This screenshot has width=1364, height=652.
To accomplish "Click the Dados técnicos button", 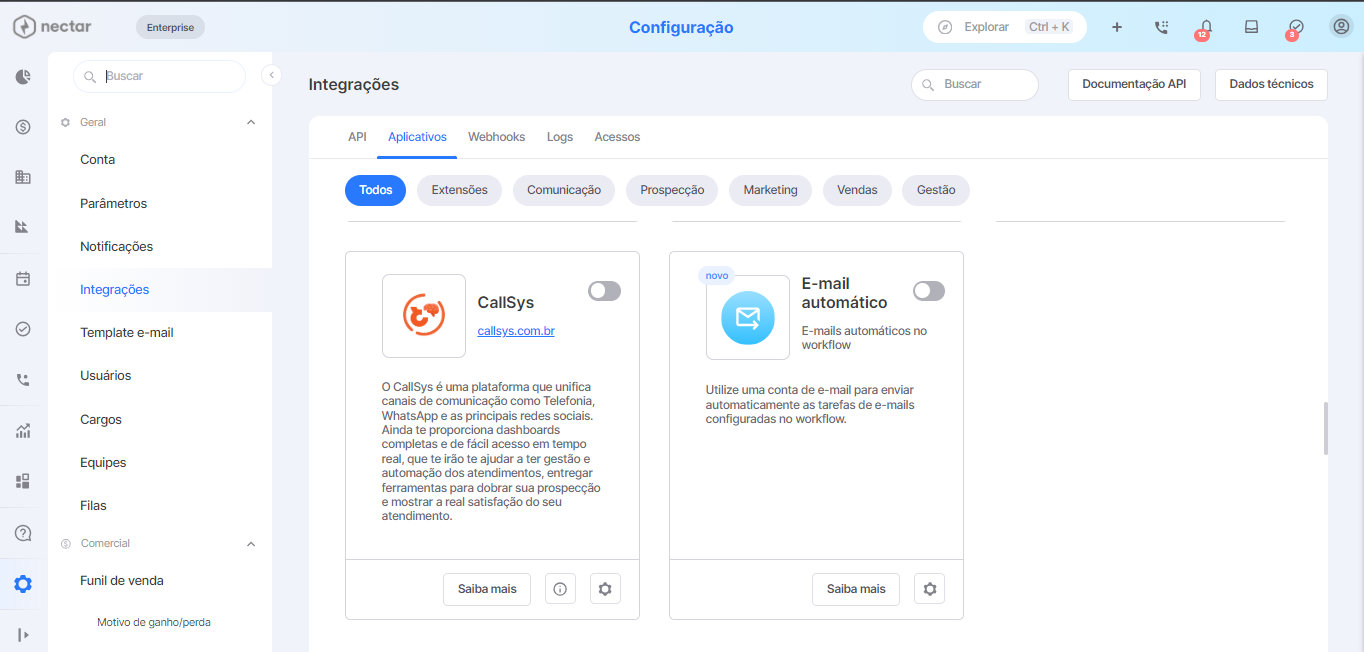I will pyautogui.click(x=1271, y=85).
